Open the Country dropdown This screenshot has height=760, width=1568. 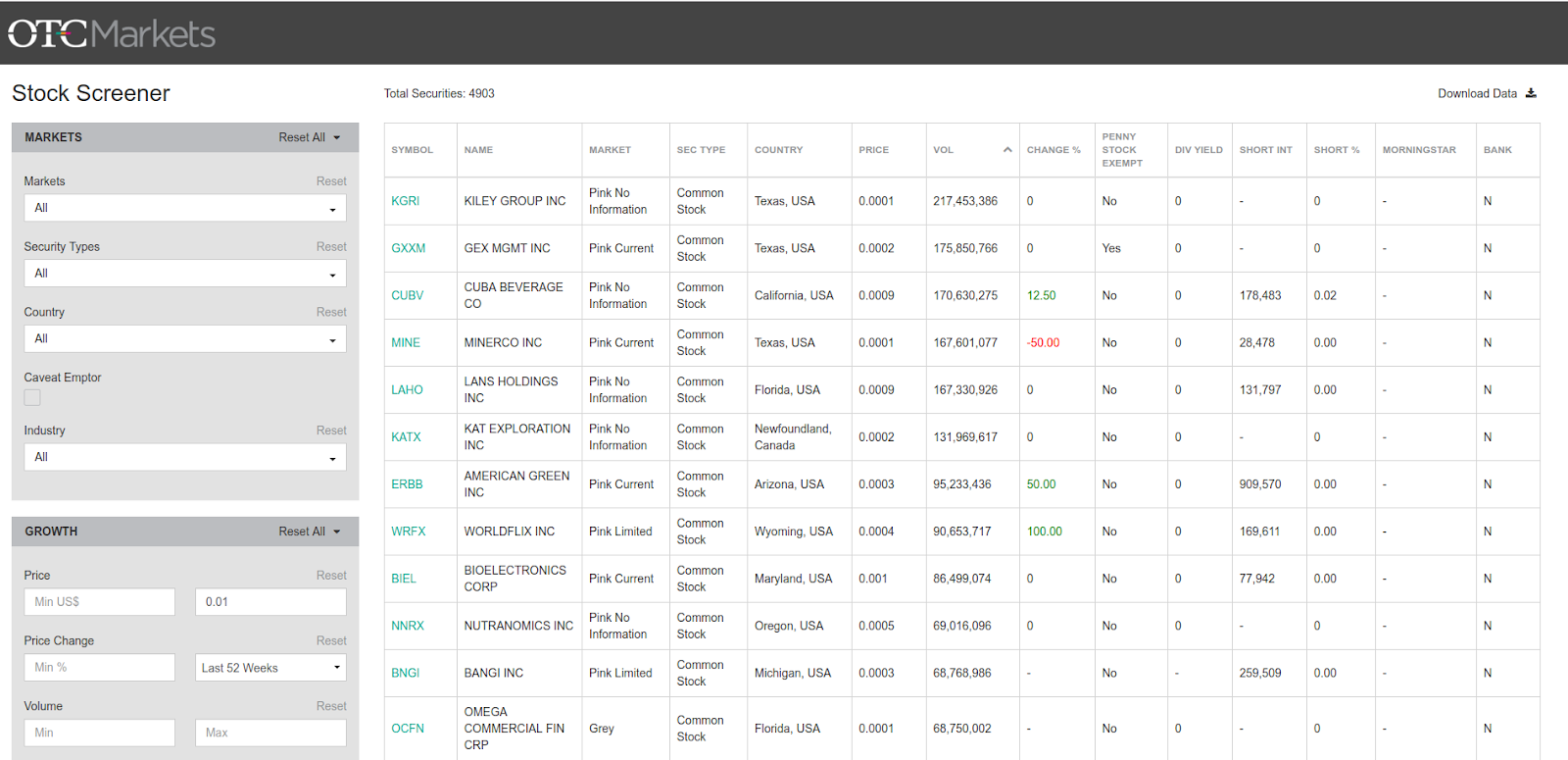pos(185,338)
